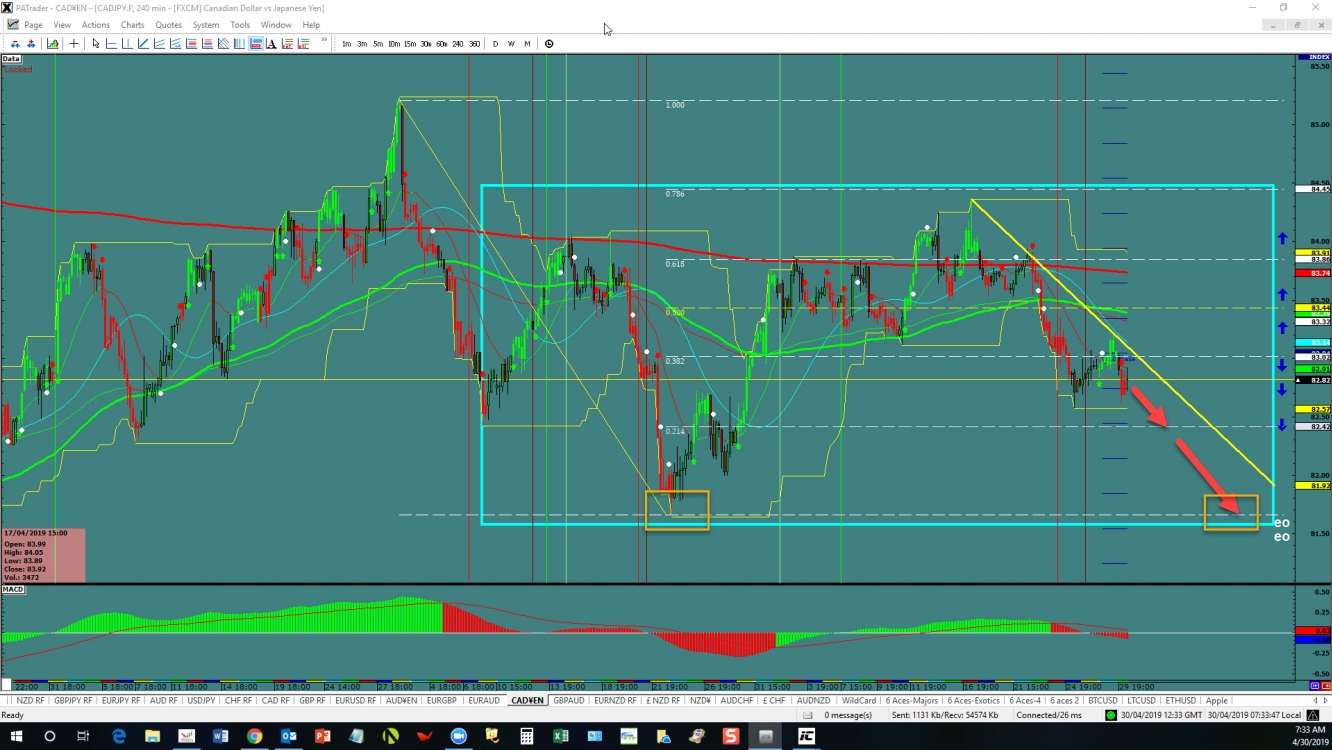
Task: Open the System menu
Action: pos(205,25)
